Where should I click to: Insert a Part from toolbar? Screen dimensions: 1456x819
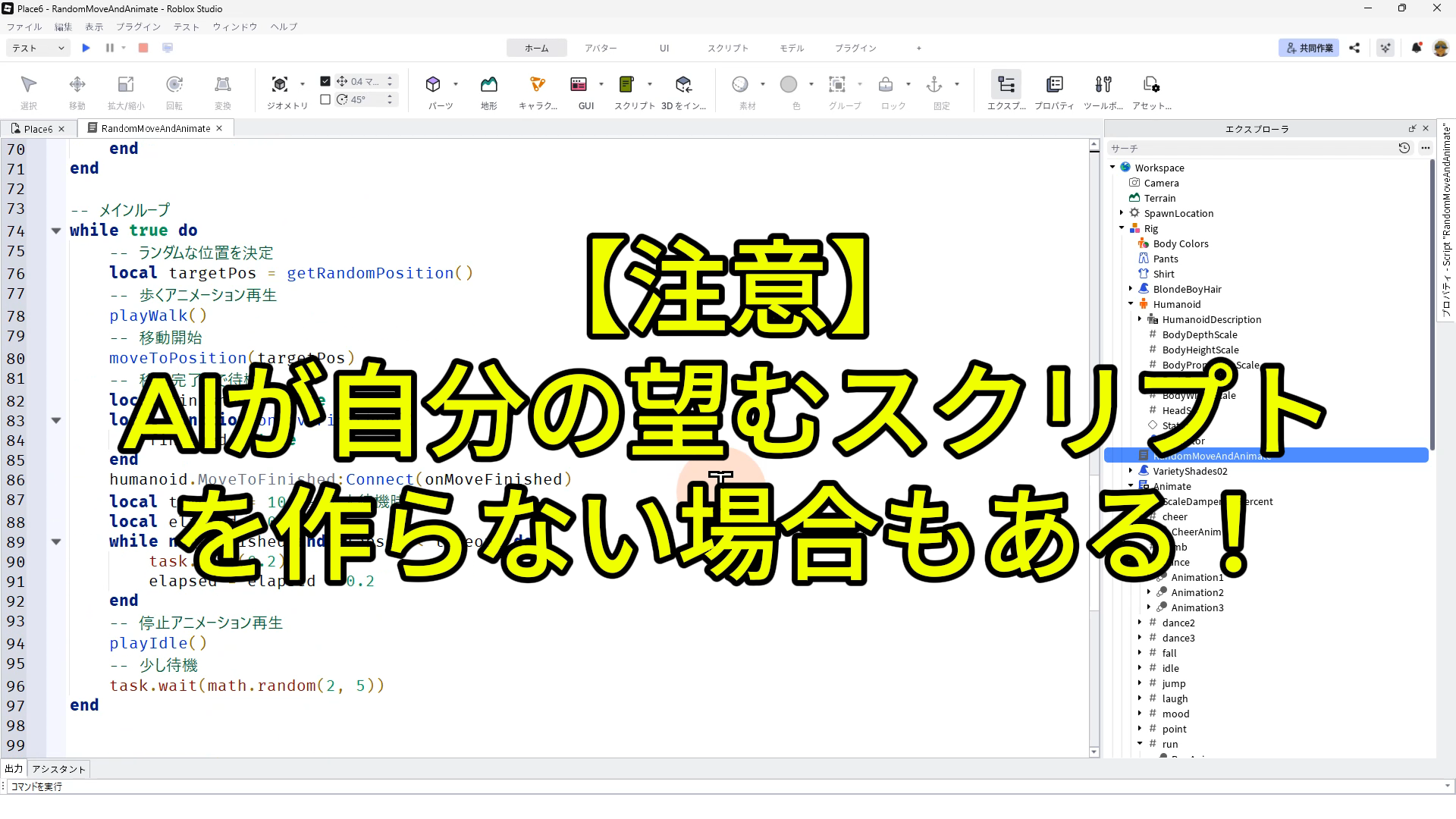(433, 84)
